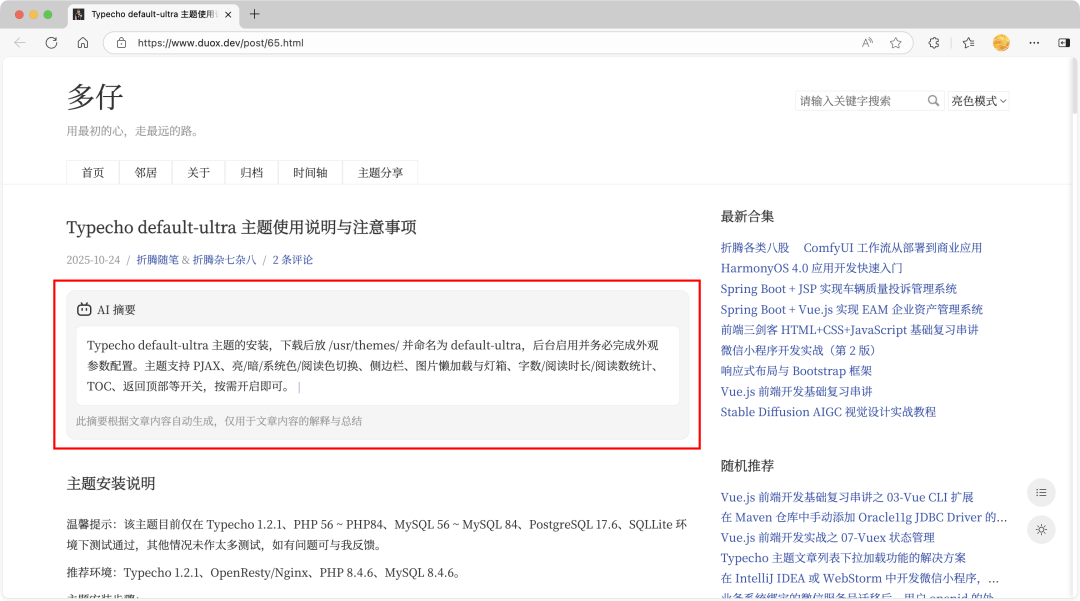Toggle the browser sidebar panel icon
Viewport: 1080px width, 601px height.
(x=1064, y=43)
